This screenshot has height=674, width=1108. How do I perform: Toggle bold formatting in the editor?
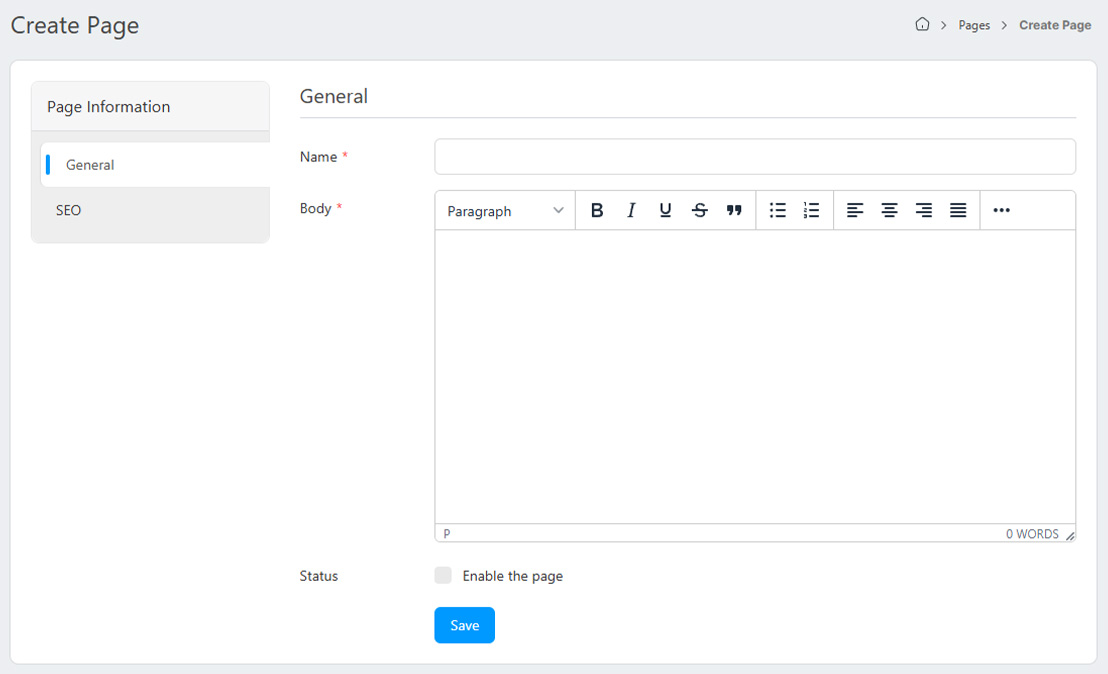[597, 210]
